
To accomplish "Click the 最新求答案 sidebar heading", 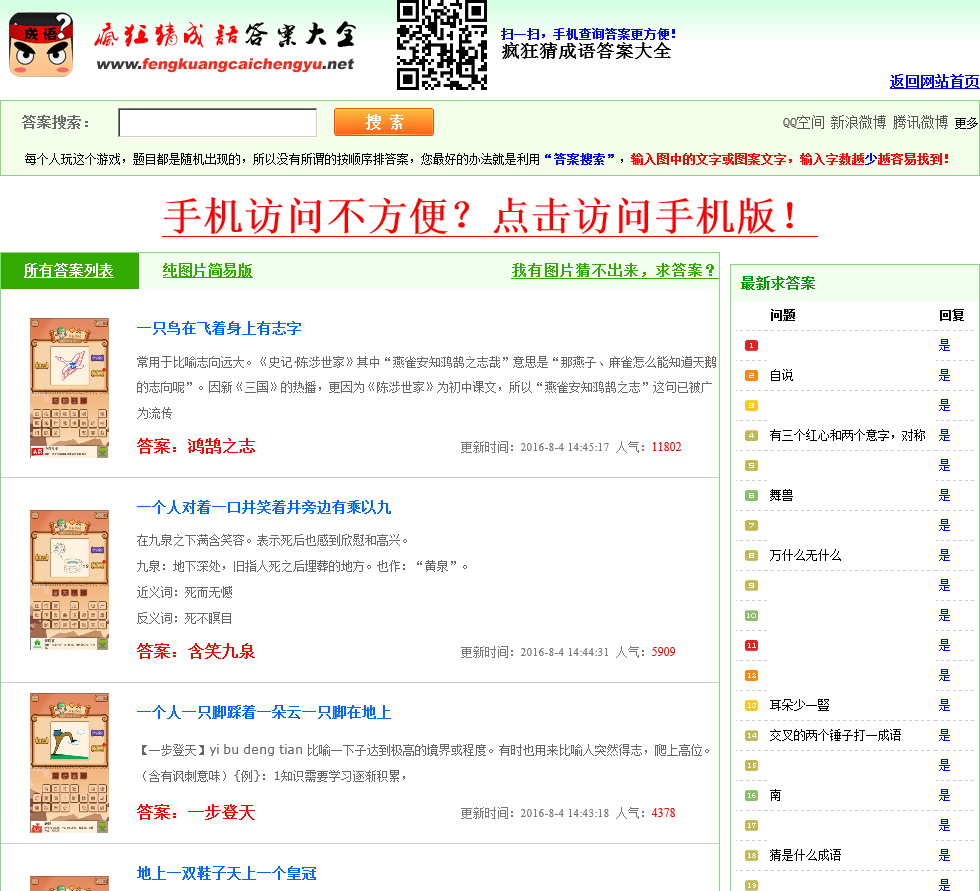I will tap(778, 284).
